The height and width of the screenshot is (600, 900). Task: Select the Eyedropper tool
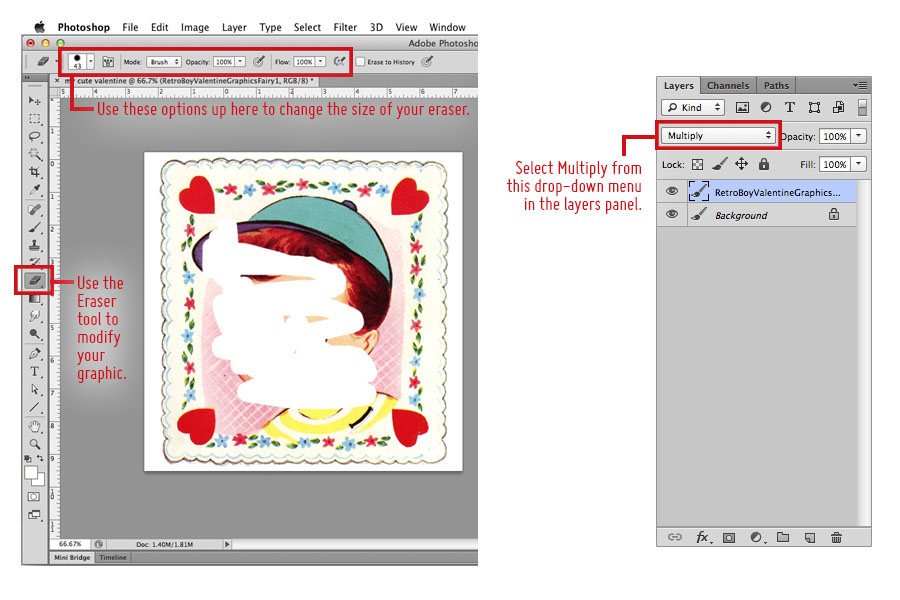tap(34, 189)
